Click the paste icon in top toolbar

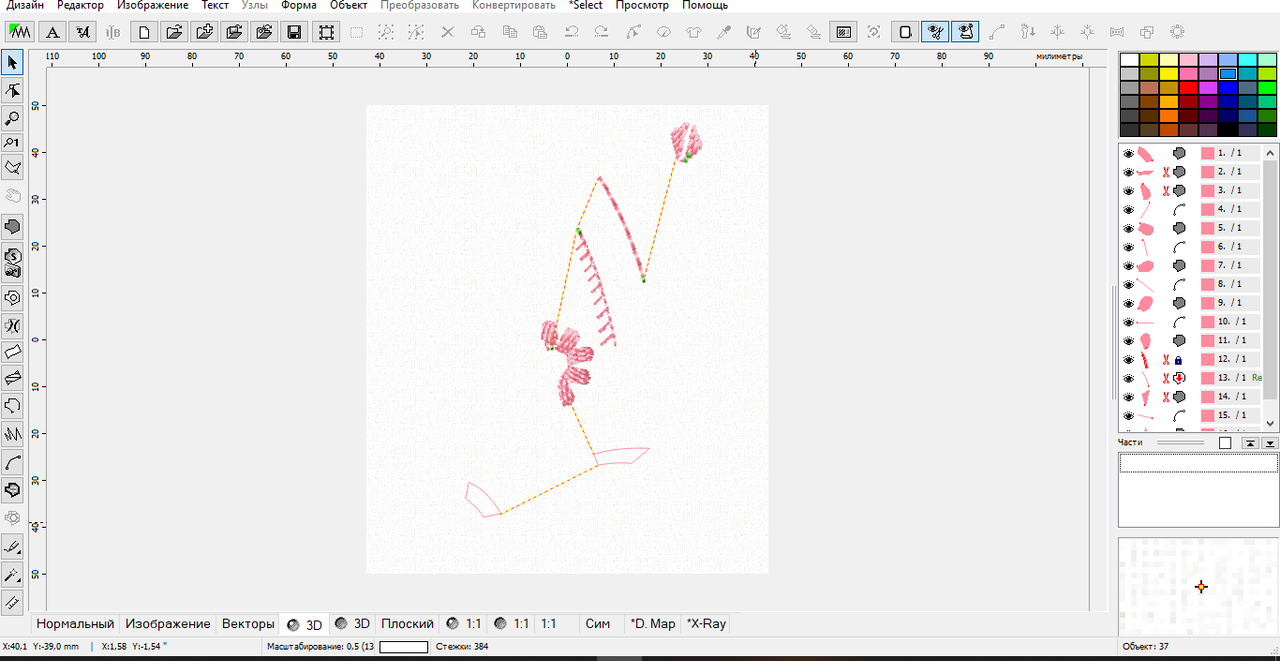click(x=540, y=32)
